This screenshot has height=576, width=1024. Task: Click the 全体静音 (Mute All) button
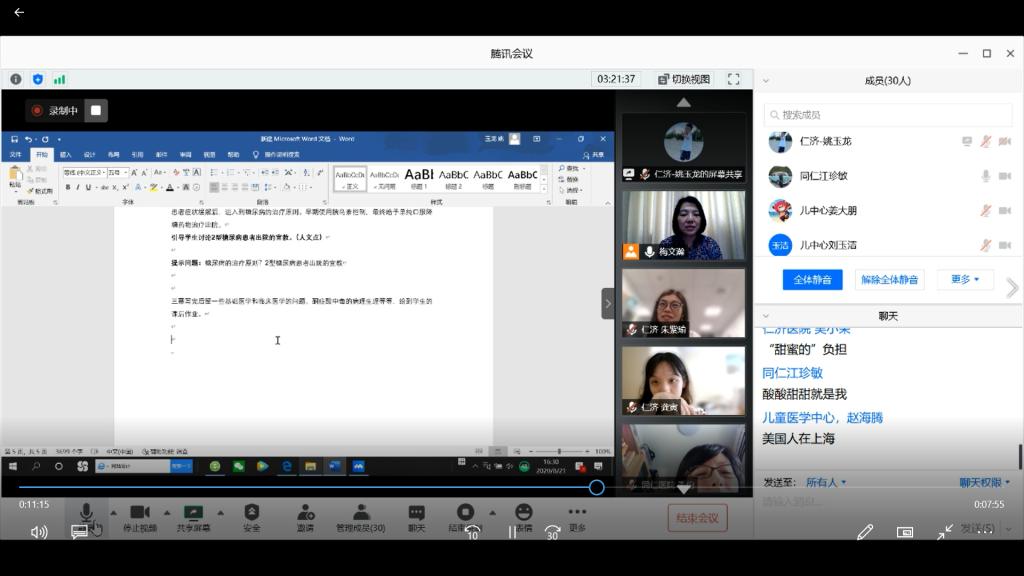tap(812, 279)
